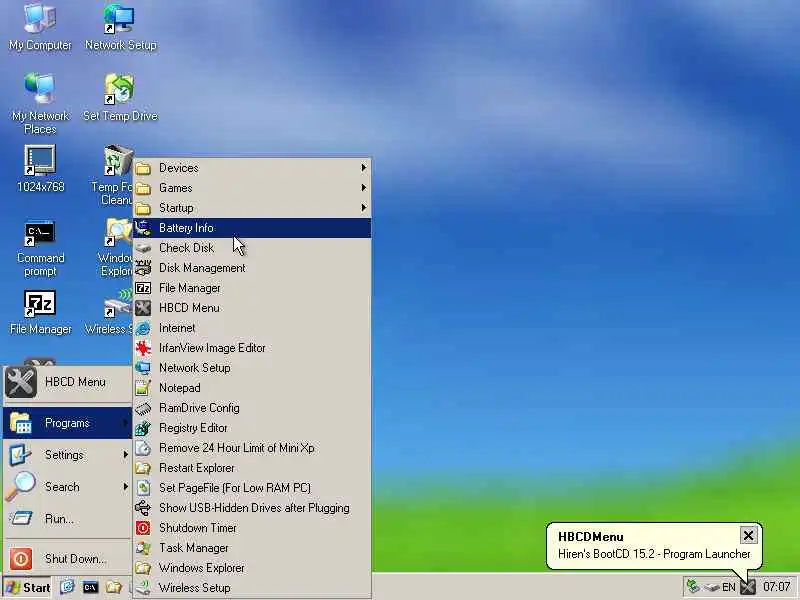Screen dimensions: 800x600
Task: Select Registry Editor text entry
Action: coord(193,428)
